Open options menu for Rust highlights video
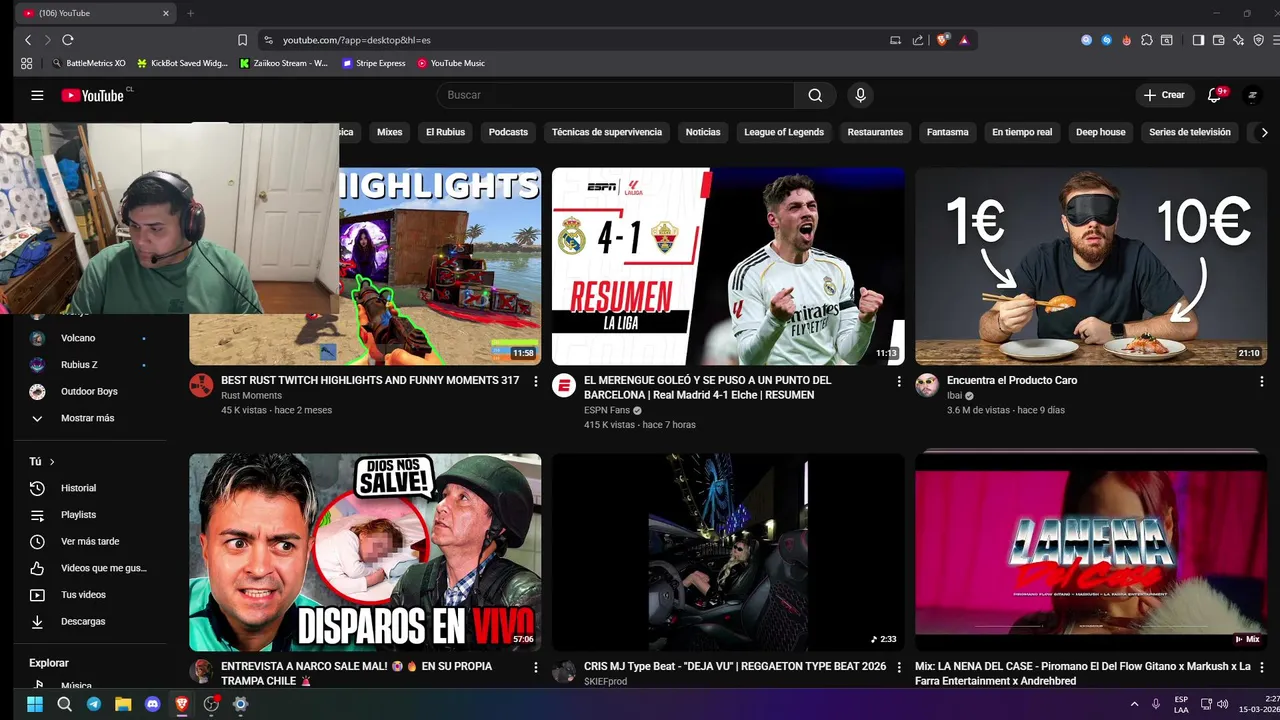 (536, 381)
